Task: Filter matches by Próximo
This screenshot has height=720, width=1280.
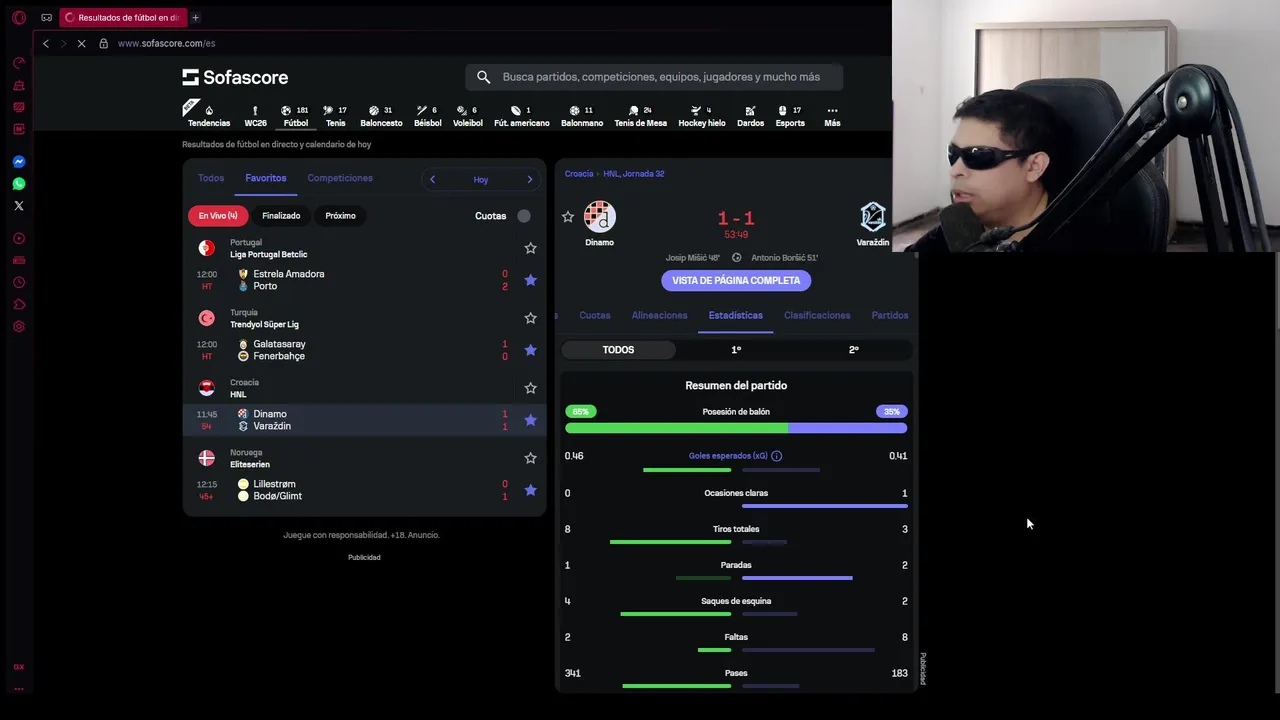Action: (340, 216)
